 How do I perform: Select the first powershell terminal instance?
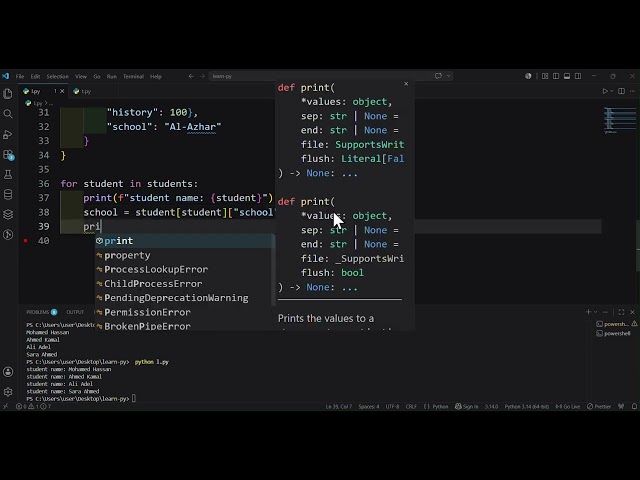(x=616, y=324)
